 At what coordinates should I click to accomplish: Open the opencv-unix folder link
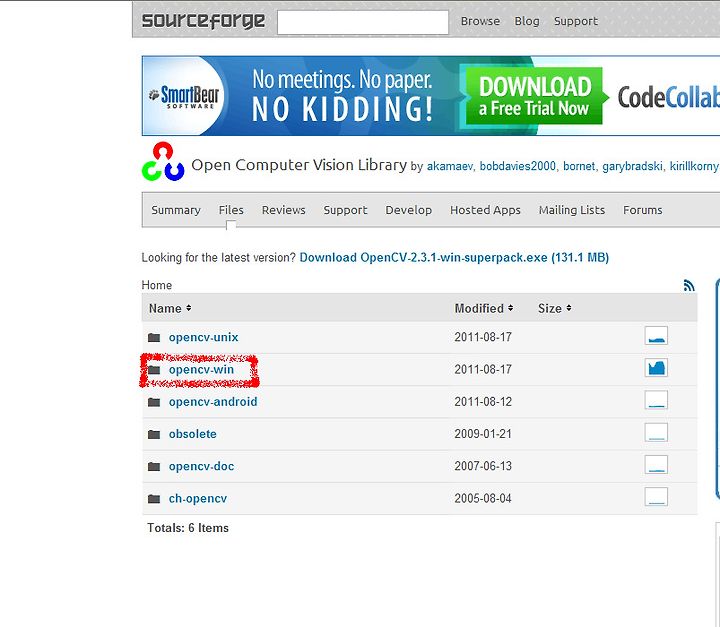pyautogui.click(x=203, y=337)
